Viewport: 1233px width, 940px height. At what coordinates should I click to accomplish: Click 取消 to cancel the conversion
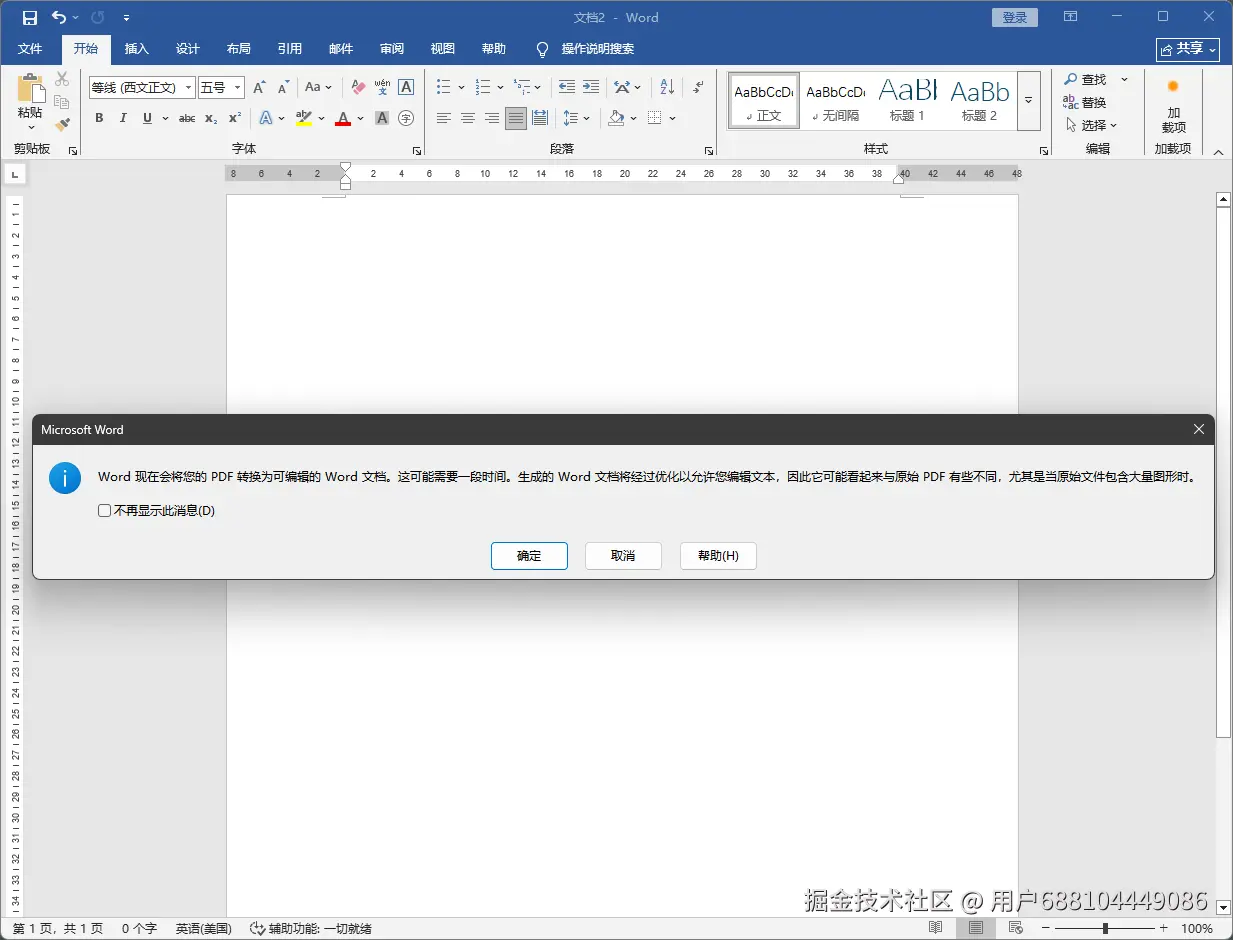[623, 556]
